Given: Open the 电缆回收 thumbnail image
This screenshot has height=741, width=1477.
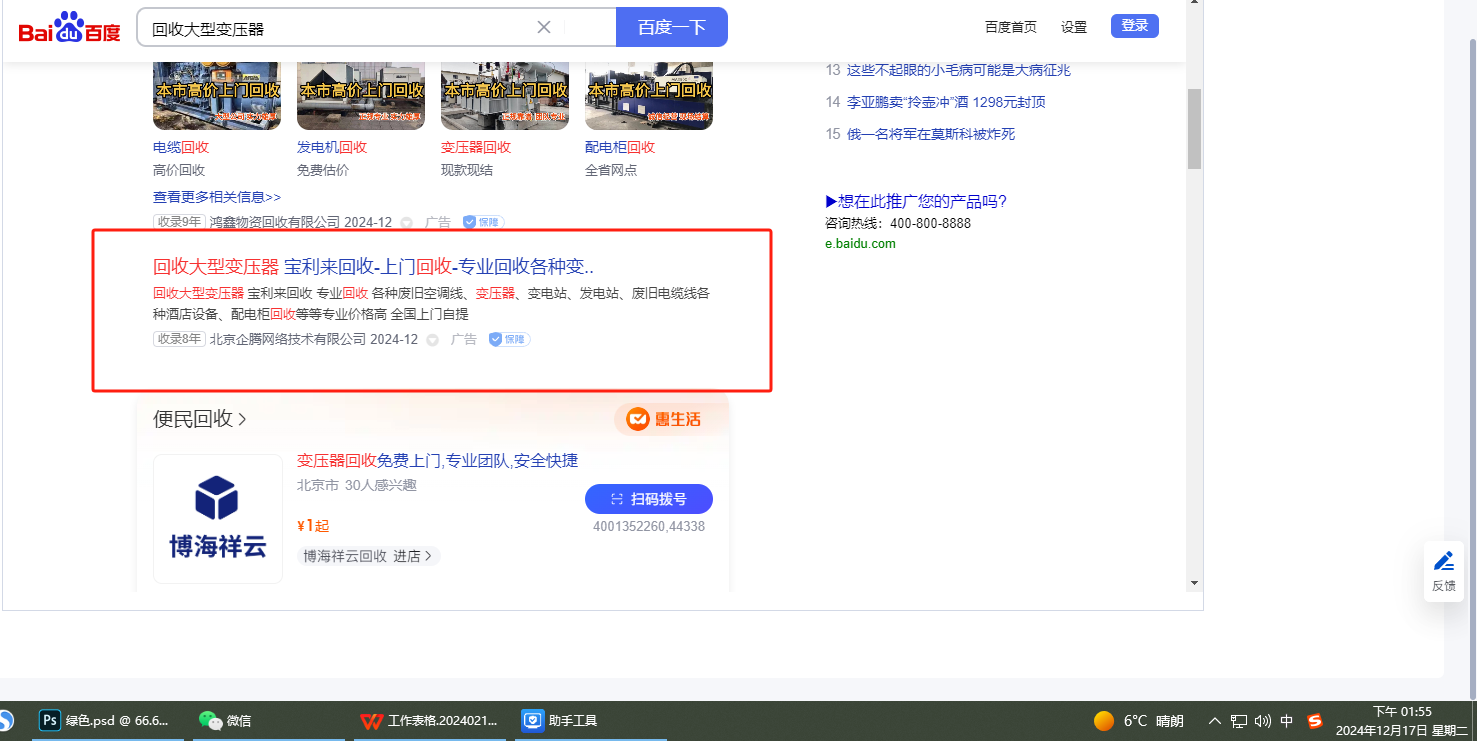Looking at the screenshot, I should coord(217,95).
